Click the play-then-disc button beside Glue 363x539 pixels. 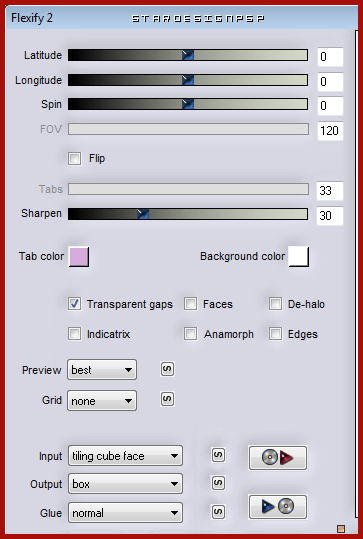[x=278, y=507]
